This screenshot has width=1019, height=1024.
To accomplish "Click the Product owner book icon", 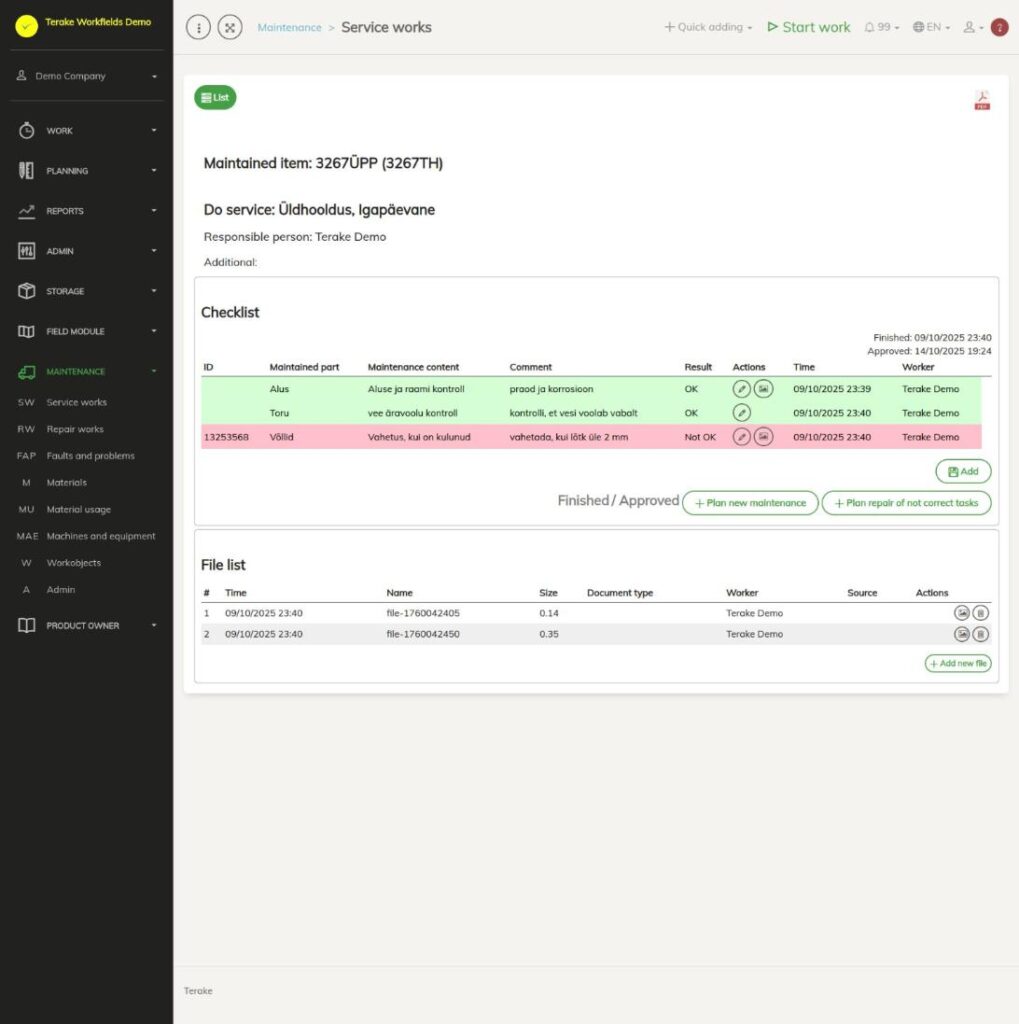I will pos(26,626).
